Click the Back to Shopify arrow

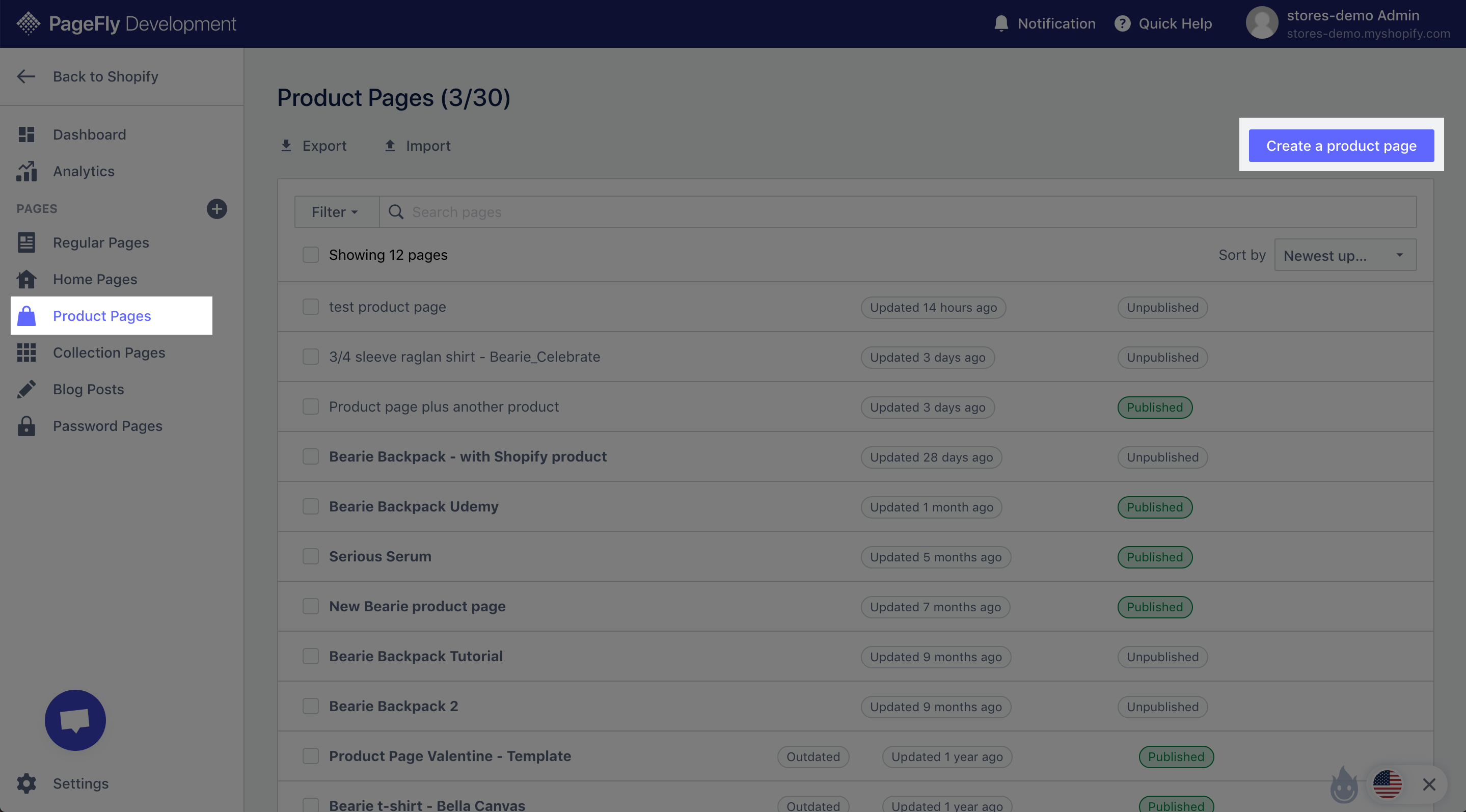coord(26,76)
